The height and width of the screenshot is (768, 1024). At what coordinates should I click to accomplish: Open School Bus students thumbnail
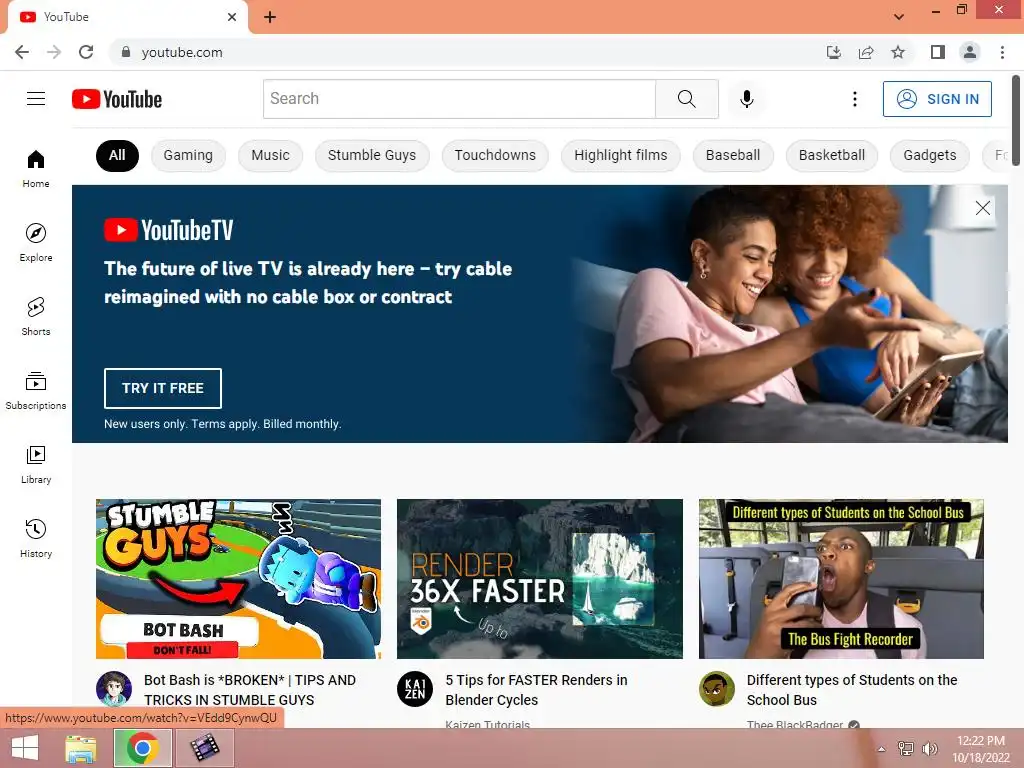click(x=841, y=579)
